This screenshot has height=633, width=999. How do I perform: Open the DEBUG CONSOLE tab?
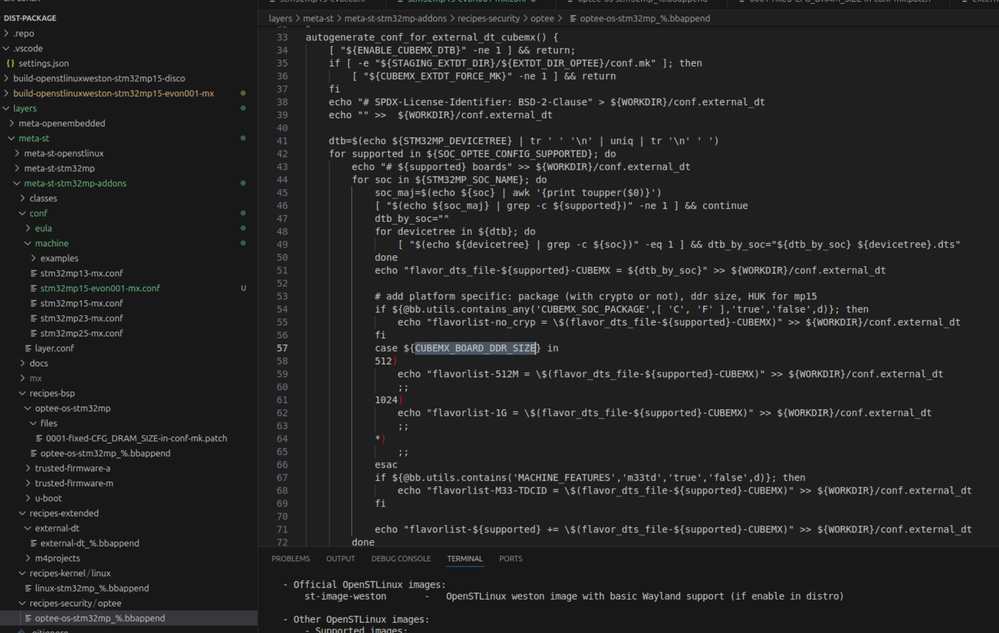tap(401, 558)
